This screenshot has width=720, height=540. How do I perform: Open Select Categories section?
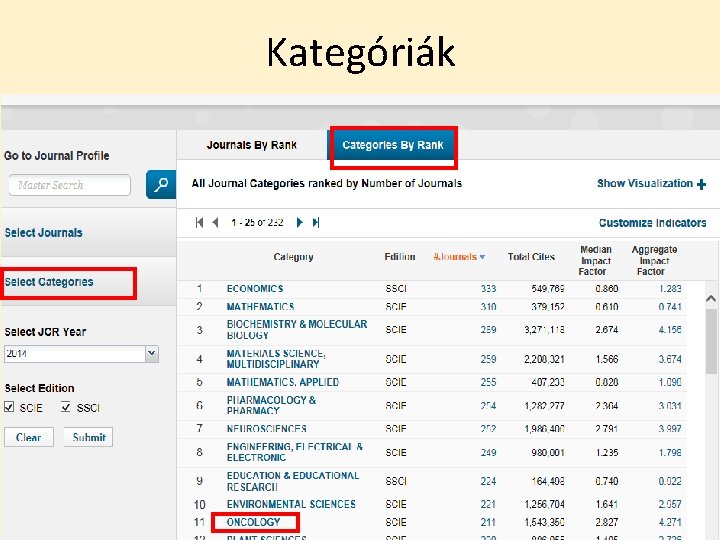49,282
